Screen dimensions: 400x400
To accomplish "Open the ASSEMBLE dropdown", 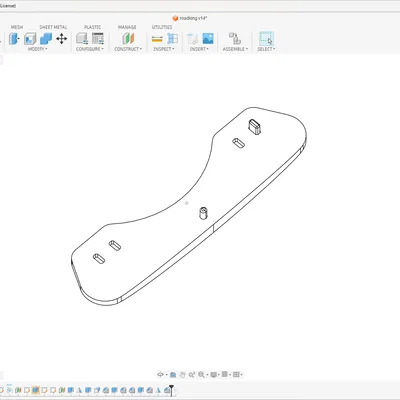I will pyautogui.click(x=235, y=49).
